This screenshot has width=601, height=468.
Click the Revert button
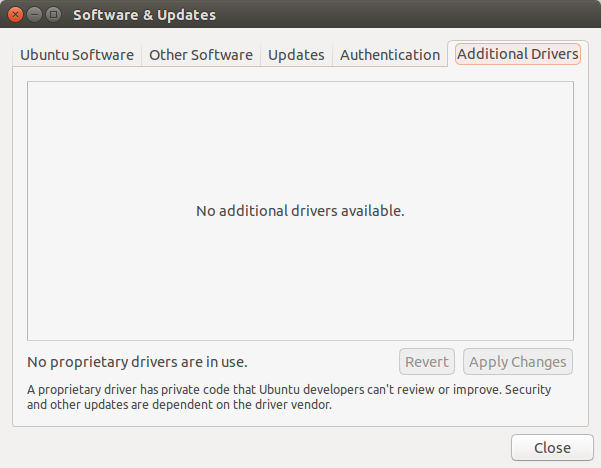427,362
